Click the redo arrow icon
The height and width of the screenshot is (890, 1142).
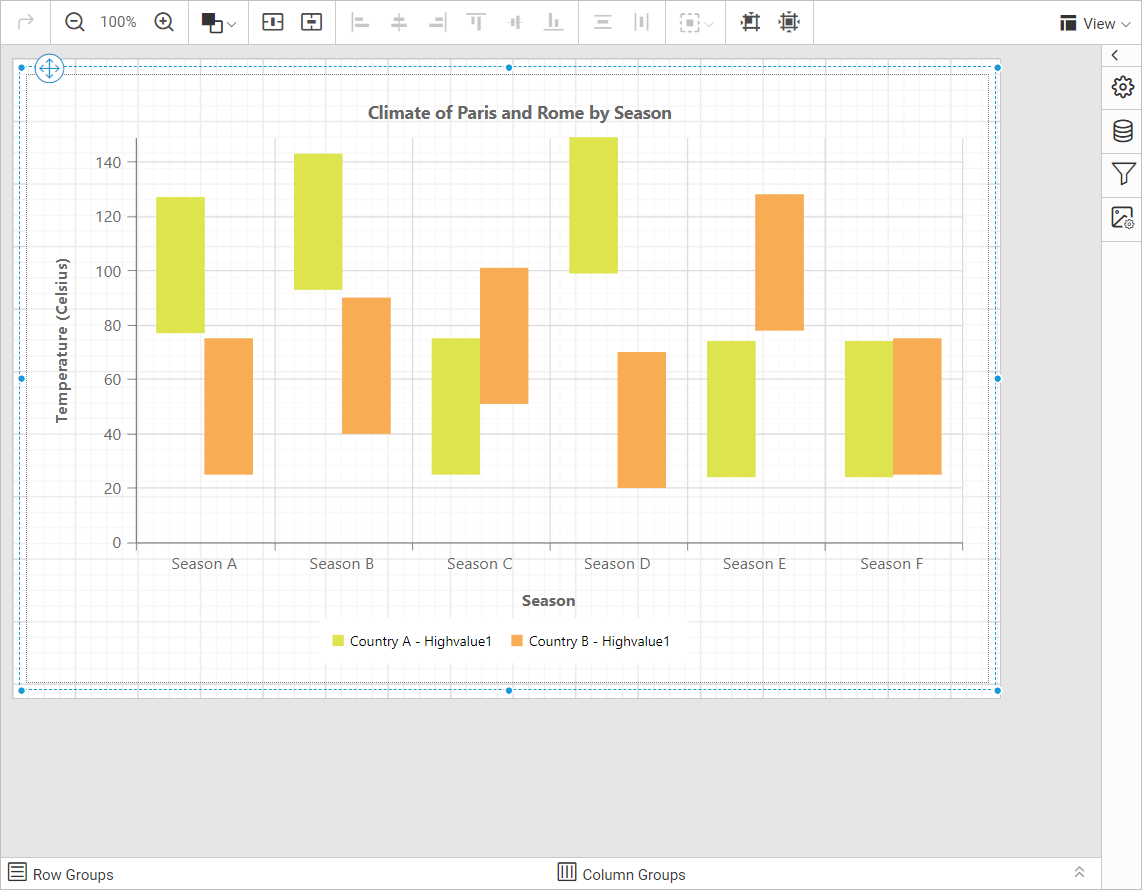(25, 22)
